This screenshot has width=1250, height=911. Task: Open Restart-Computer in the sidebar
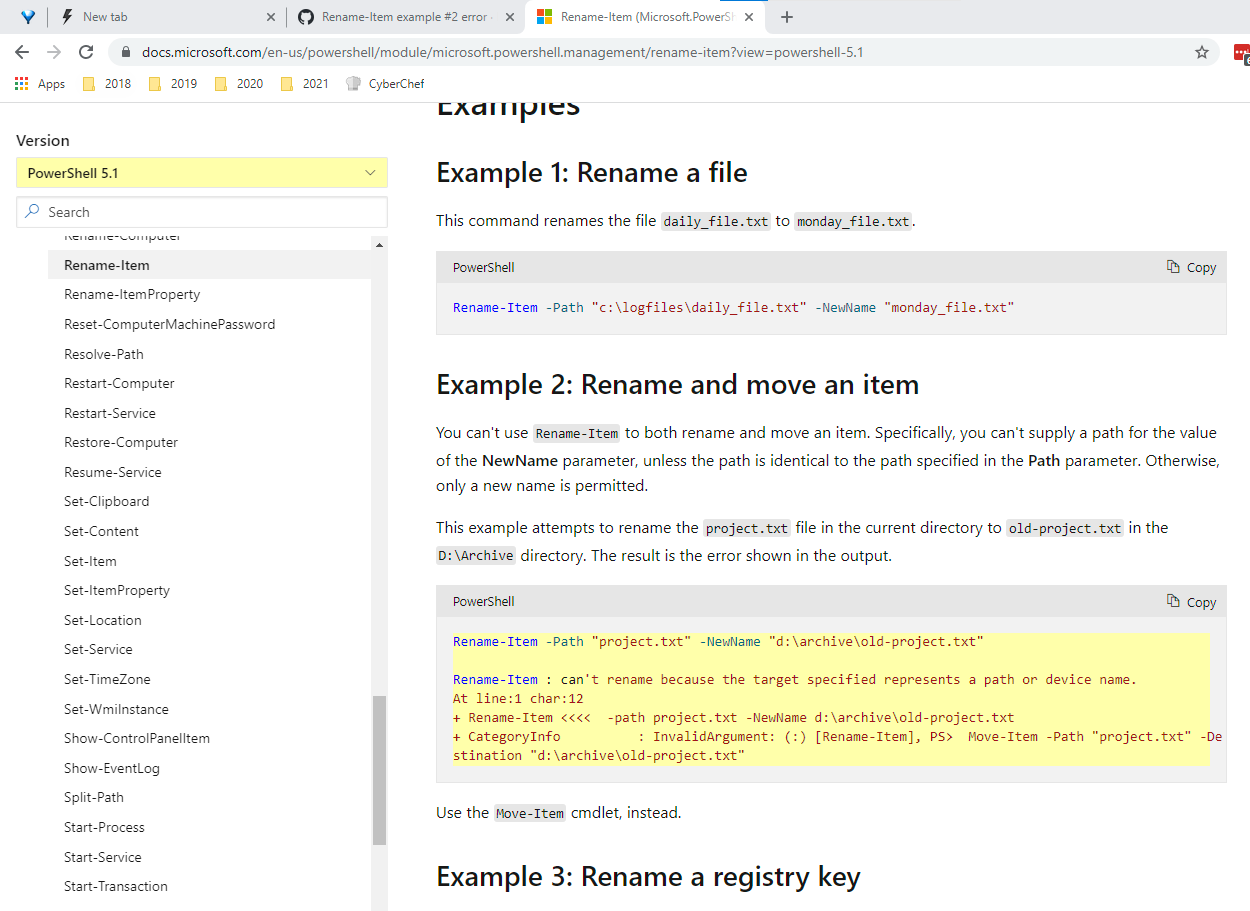pyautogui.click(x=119, y=383)
